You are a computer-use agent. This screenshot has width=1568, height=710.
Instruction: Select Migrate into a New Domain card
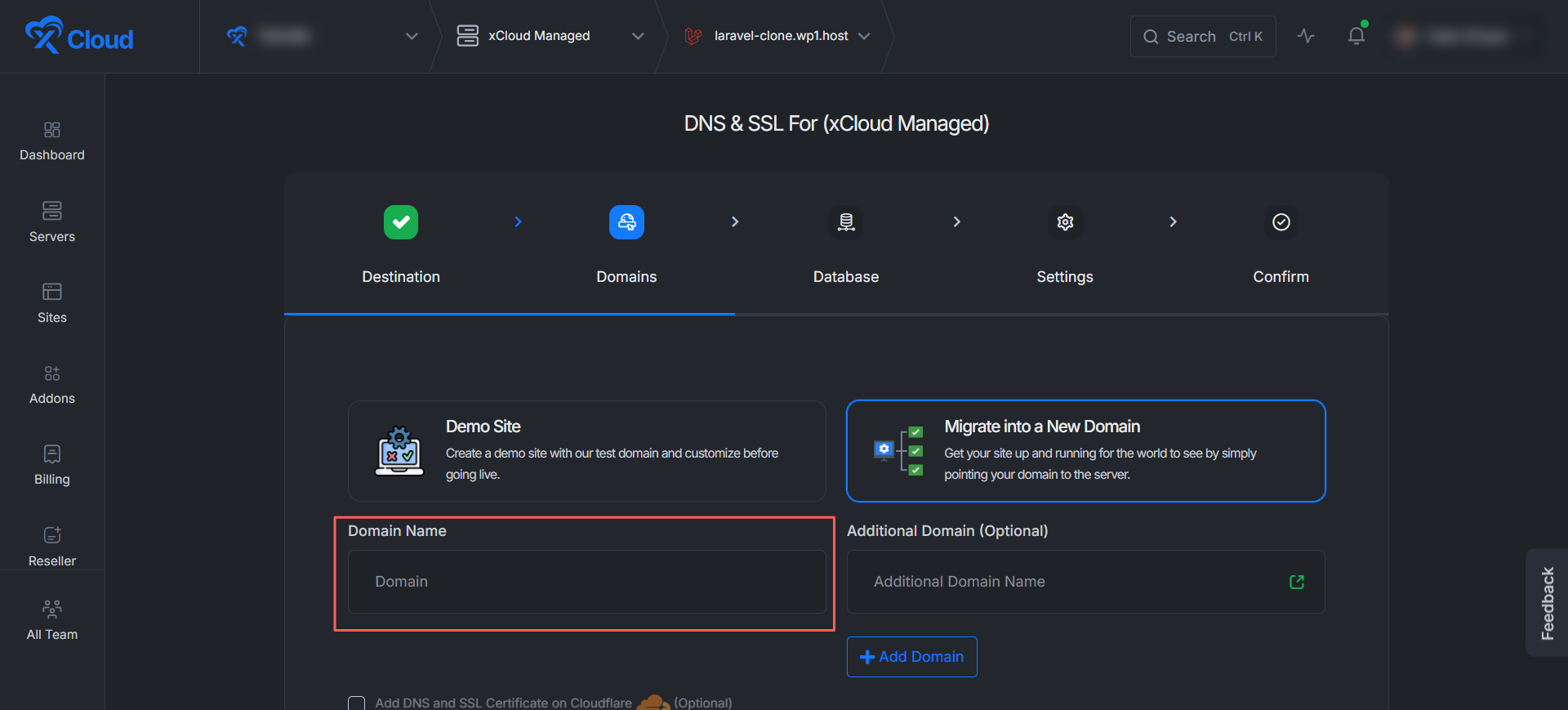coord(1085,451)
